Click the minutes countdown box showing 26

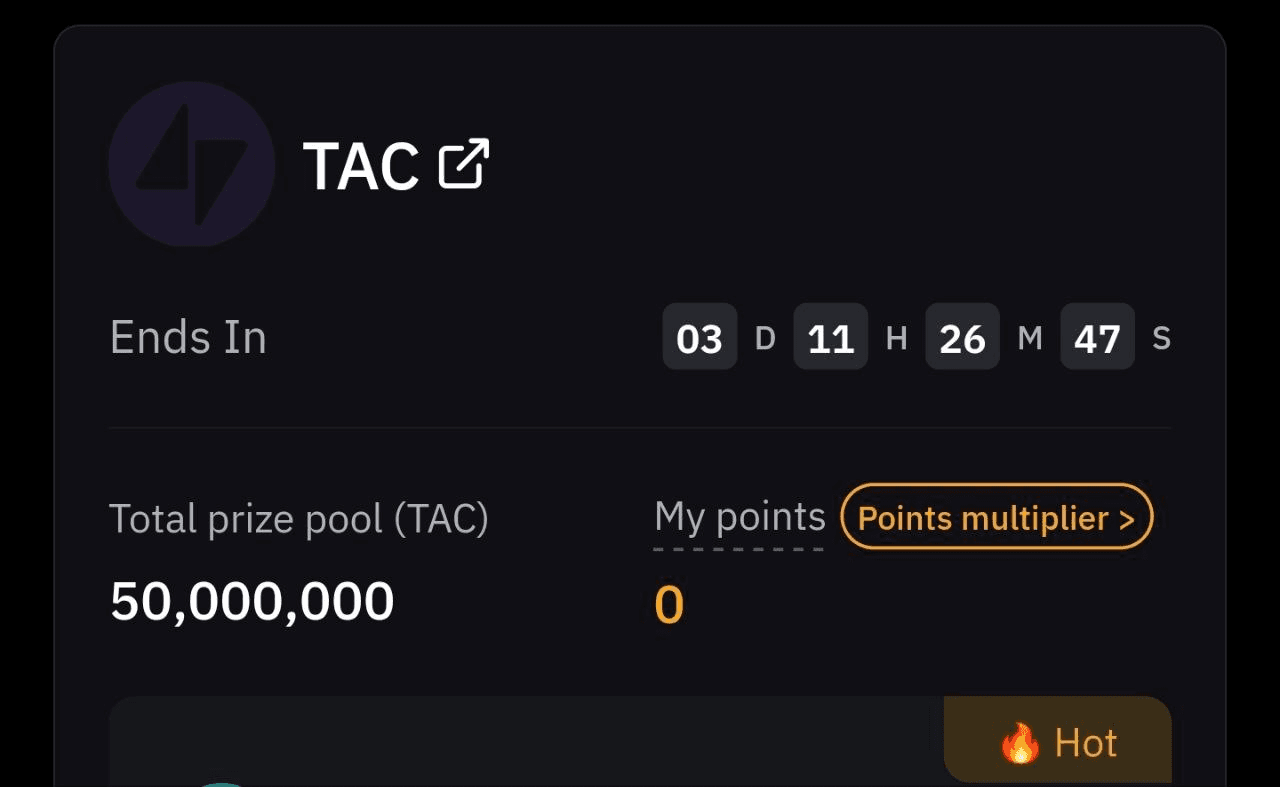tap(962, 337)
